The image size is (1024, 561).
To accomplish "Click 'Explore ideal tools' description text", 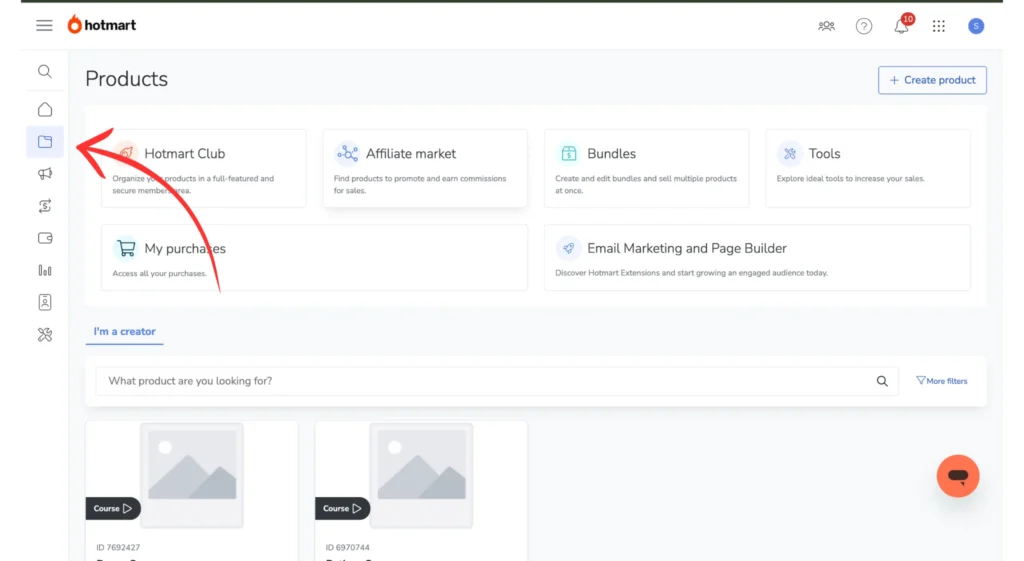I will pyautogui.click(x=850, y=178).
